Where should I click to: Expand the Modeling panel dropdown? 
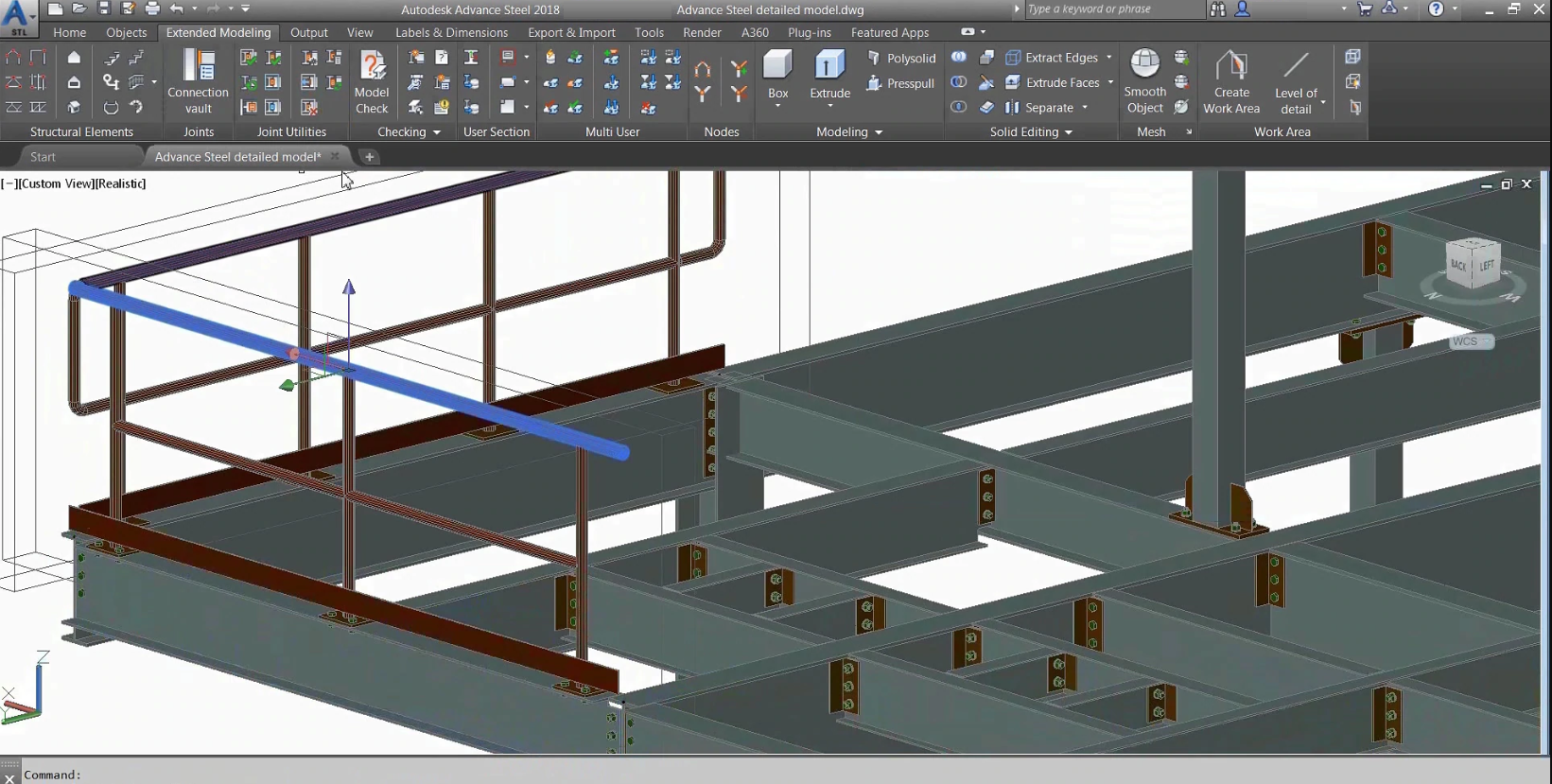click(x=879, y=132)
